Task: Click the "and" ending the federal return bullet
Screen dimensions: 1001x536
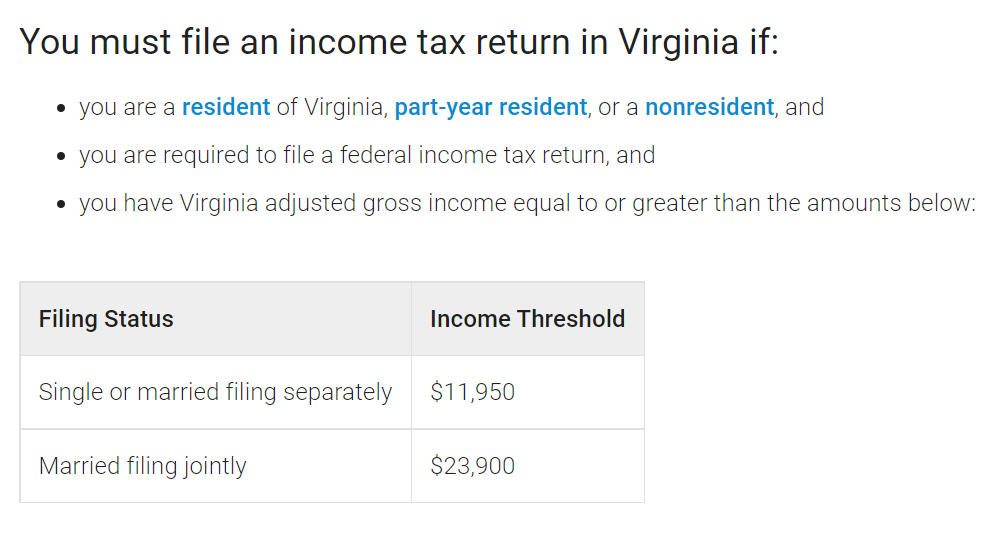Action: pos(636,155)
